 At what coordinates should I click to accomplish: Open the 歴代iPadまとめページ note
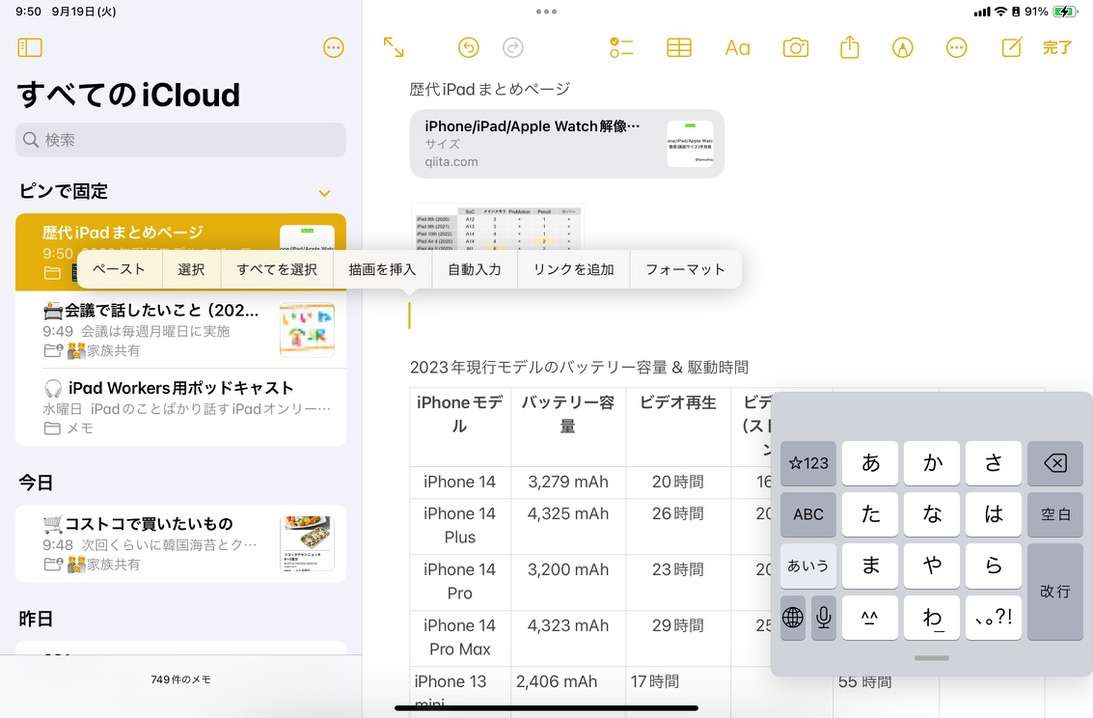pyautogui.click(x=181, y=252)
